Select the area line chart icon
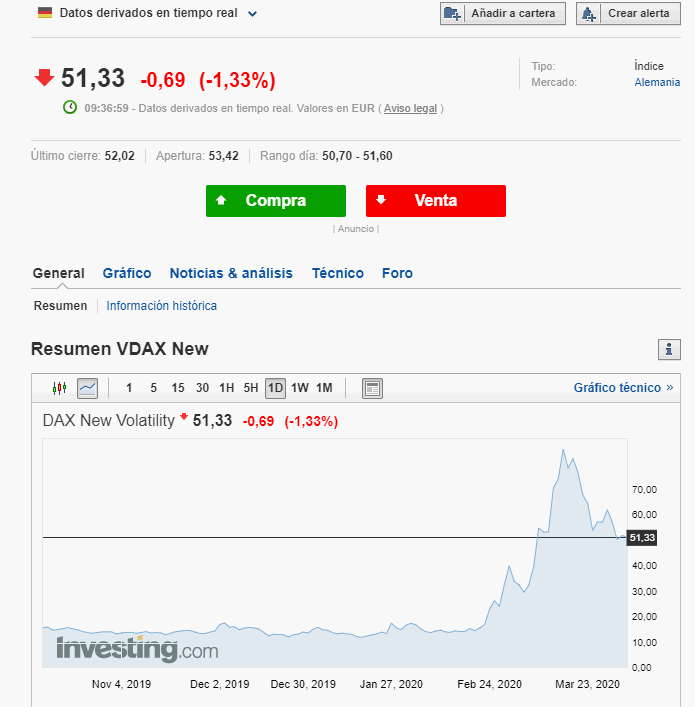695x707 pixels. [x=87, y=388]
